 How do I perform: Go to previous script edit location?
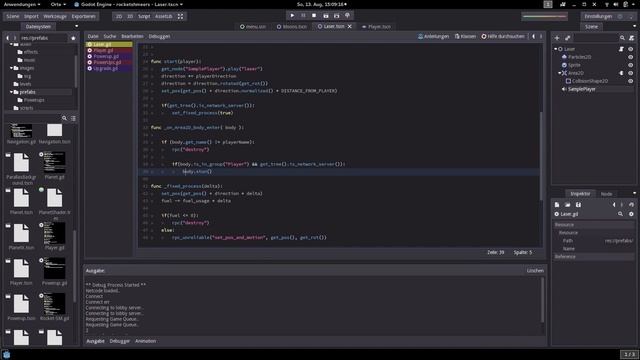(533, 36)
